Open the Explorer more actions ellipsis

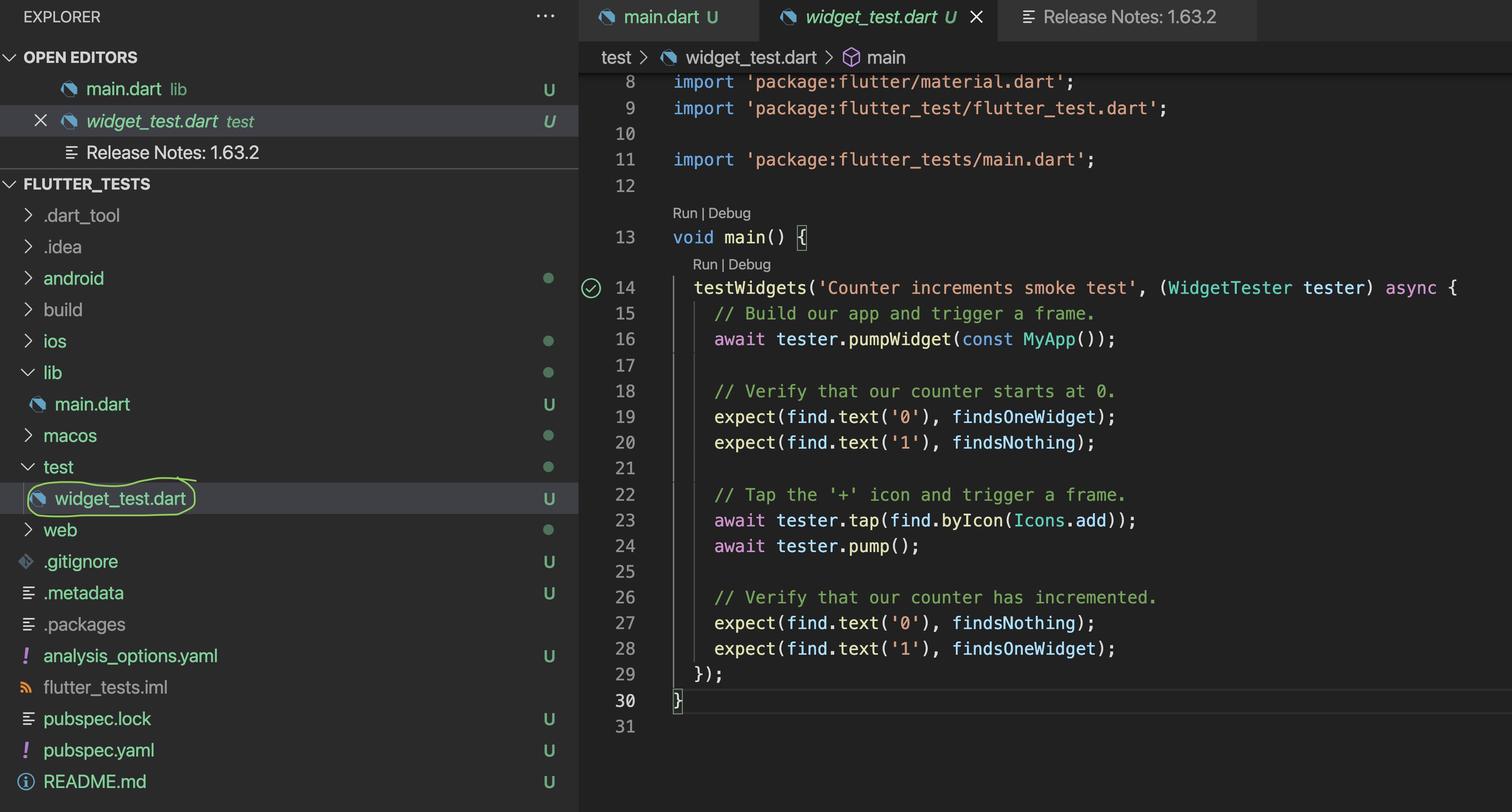point(545,17)
